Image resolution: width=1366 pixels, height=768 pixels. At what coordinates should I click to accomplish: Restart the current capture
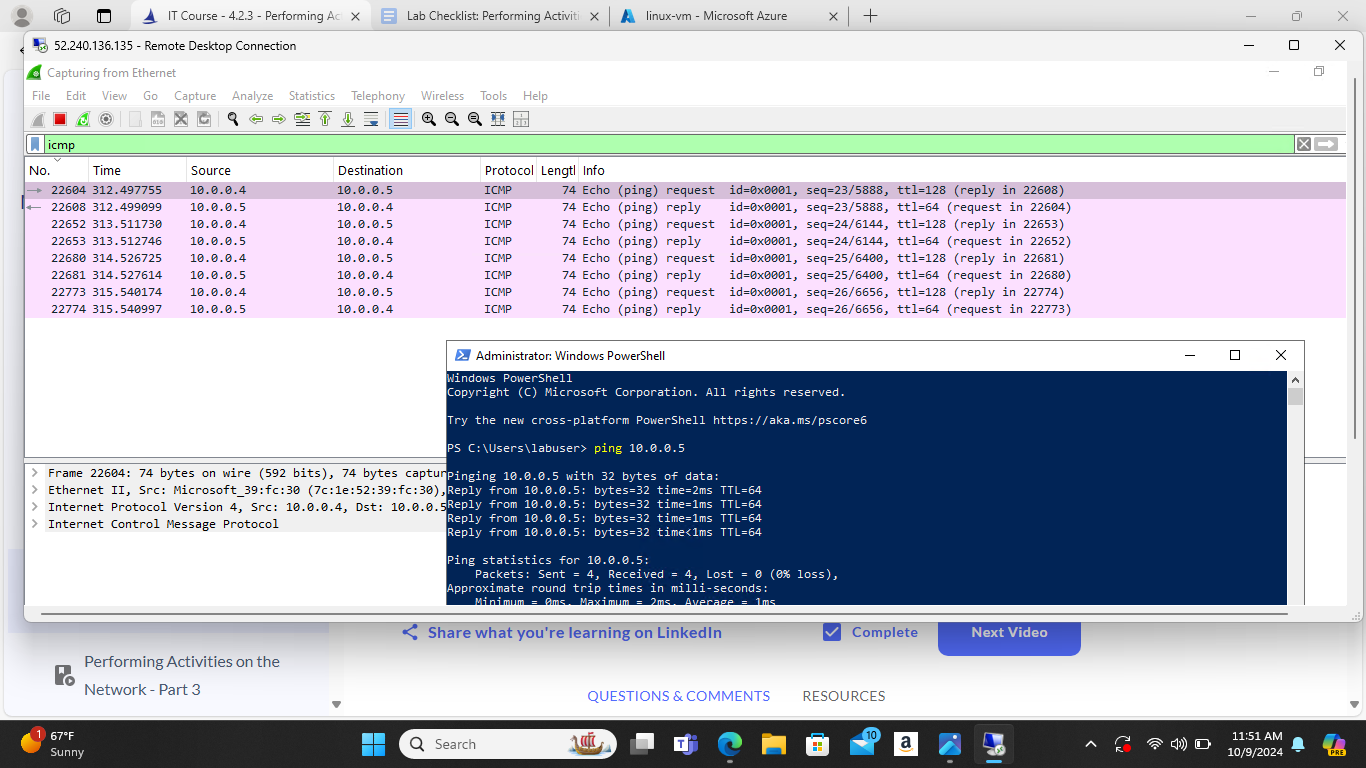(x=83, y=119)
